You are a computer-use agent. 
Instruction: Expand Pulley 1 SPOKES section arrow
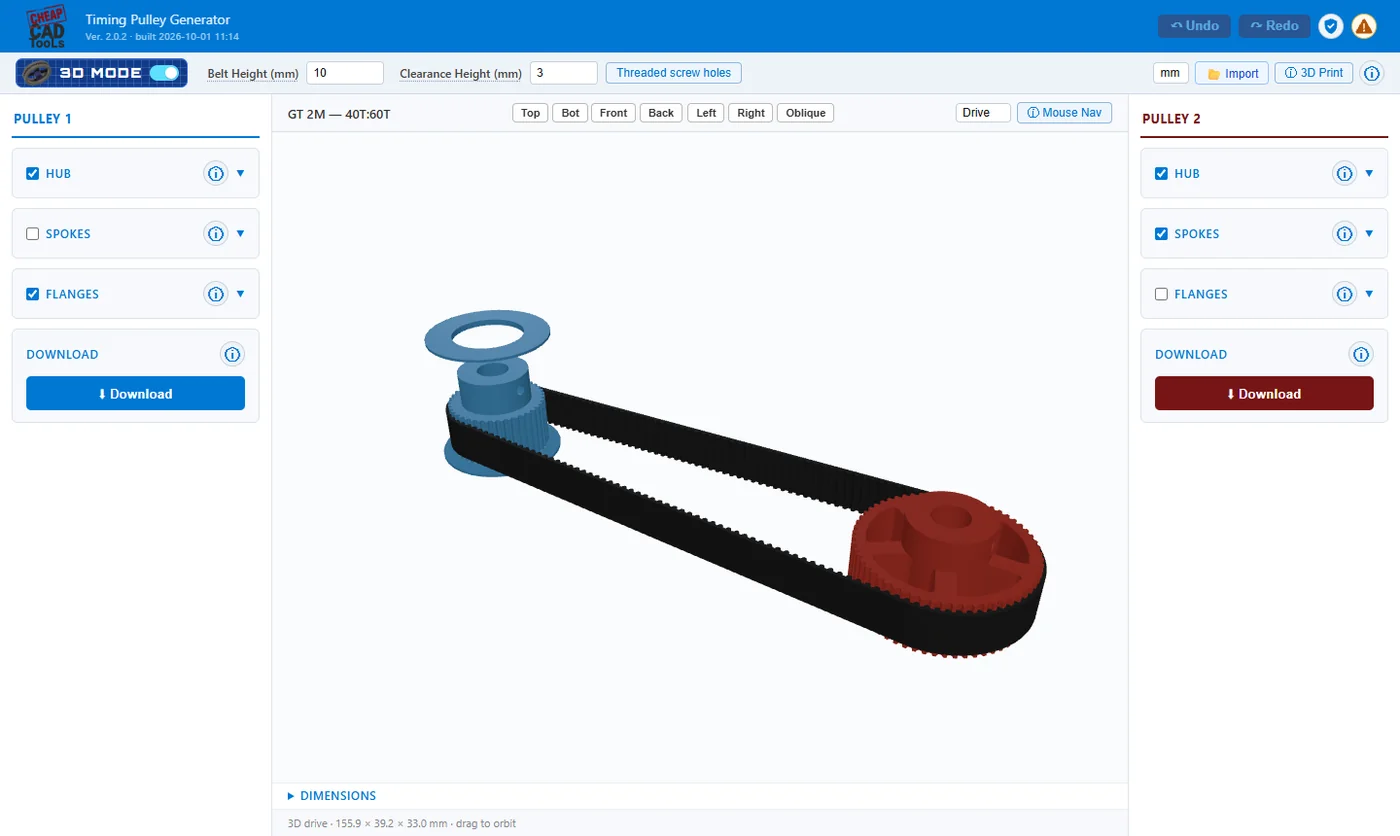[x=240, y=233]
